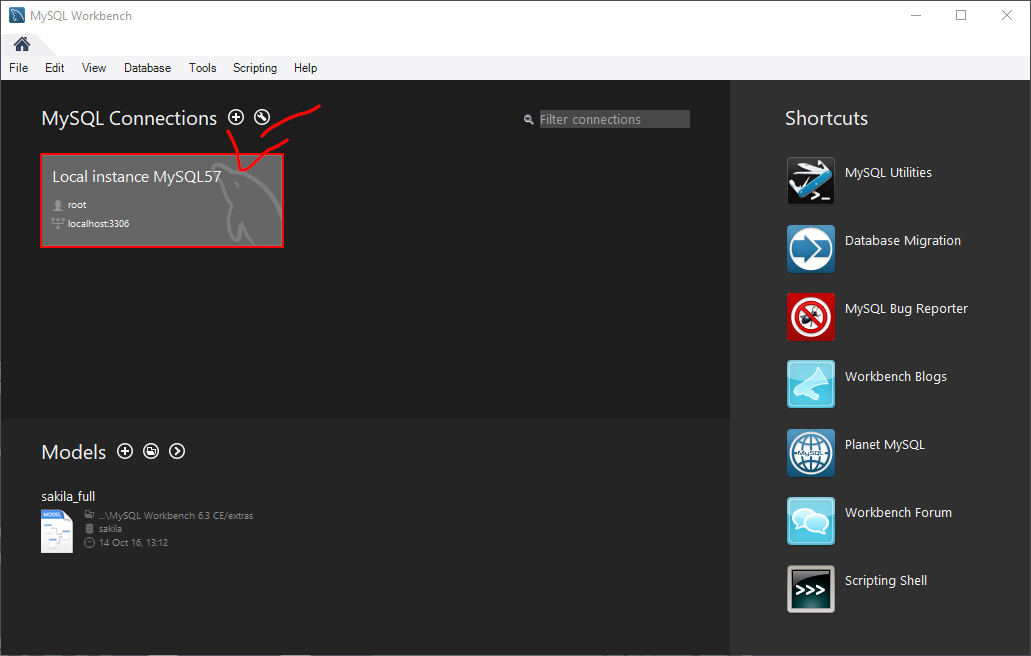The image size is (1031, 656).
Task: Open the Edit menu
Action: [55, 68]
